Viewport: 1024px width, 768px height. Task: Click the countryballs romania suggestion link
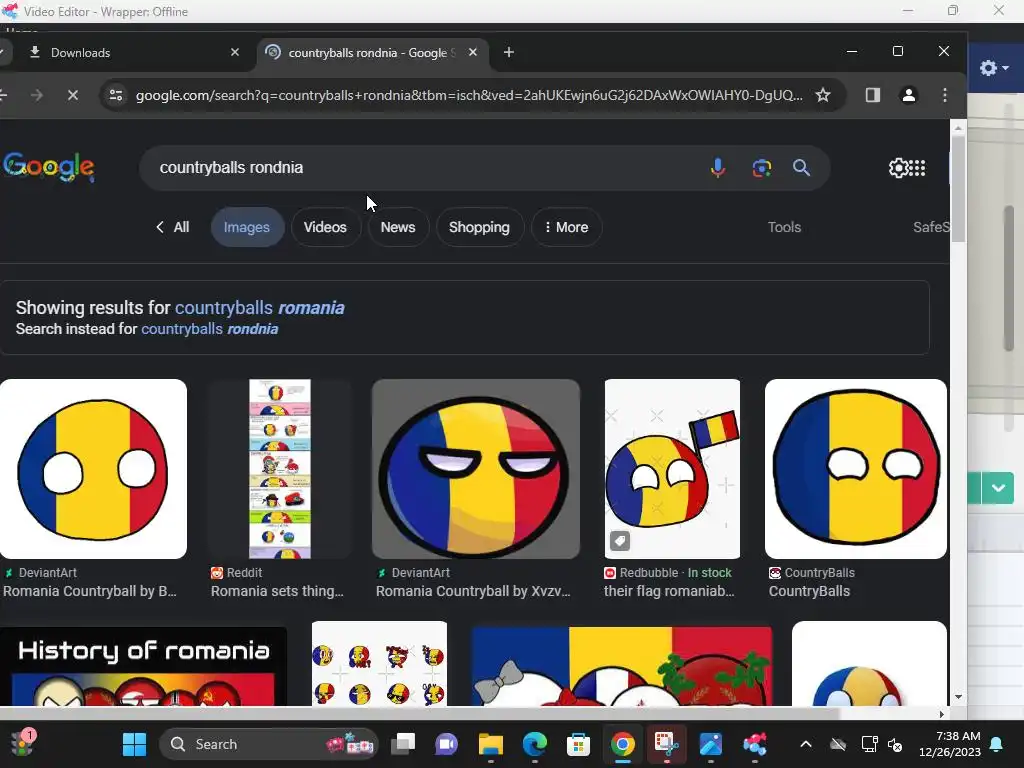(259, 308)
